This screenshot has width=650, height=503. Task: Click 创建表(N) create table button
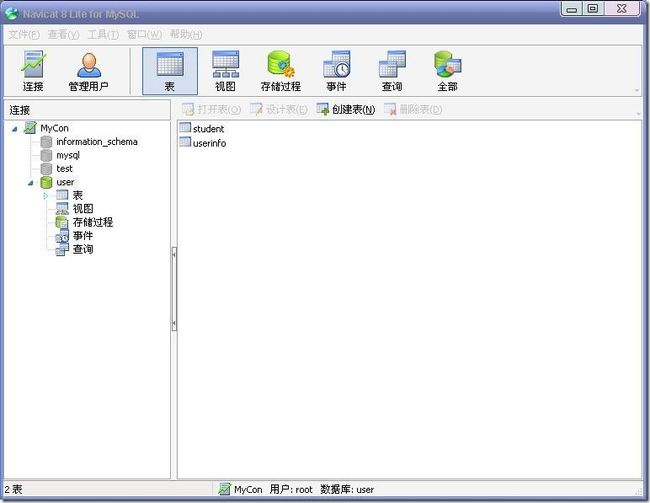click(x=346, y=109)
